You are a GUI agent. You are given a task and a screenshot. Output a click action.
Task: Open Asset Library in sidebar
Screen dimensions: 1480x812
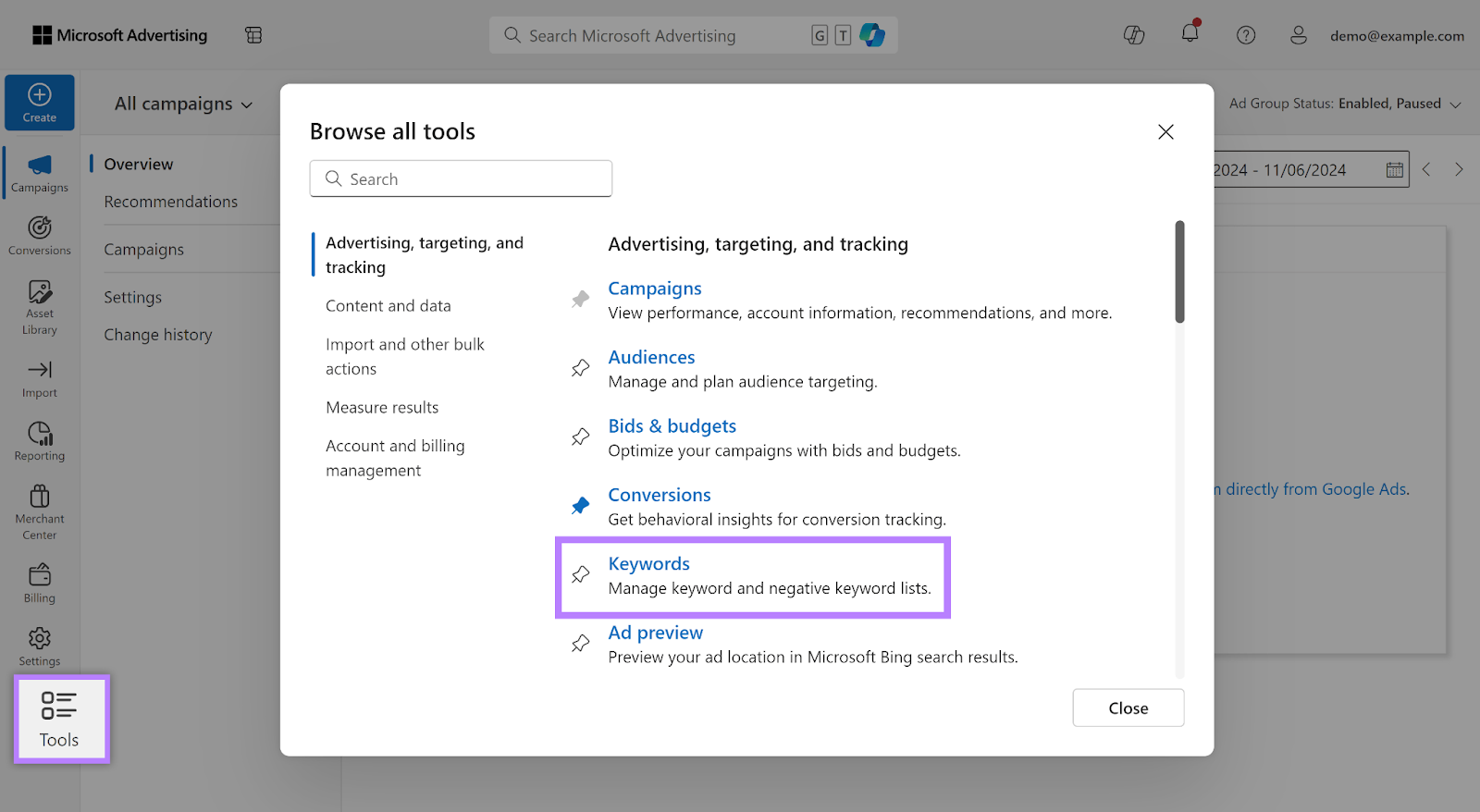[40, 307]
